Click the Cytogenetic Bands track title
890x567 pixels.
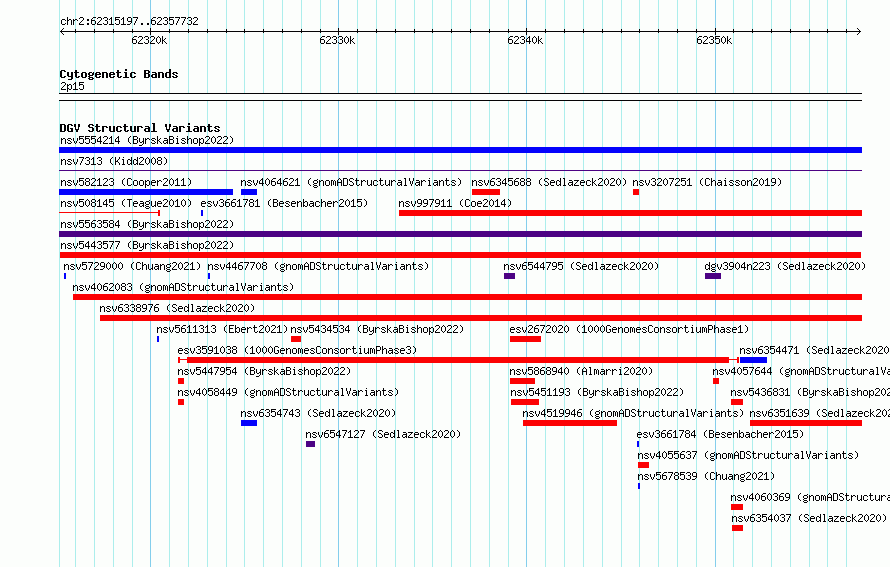point(119,74)
